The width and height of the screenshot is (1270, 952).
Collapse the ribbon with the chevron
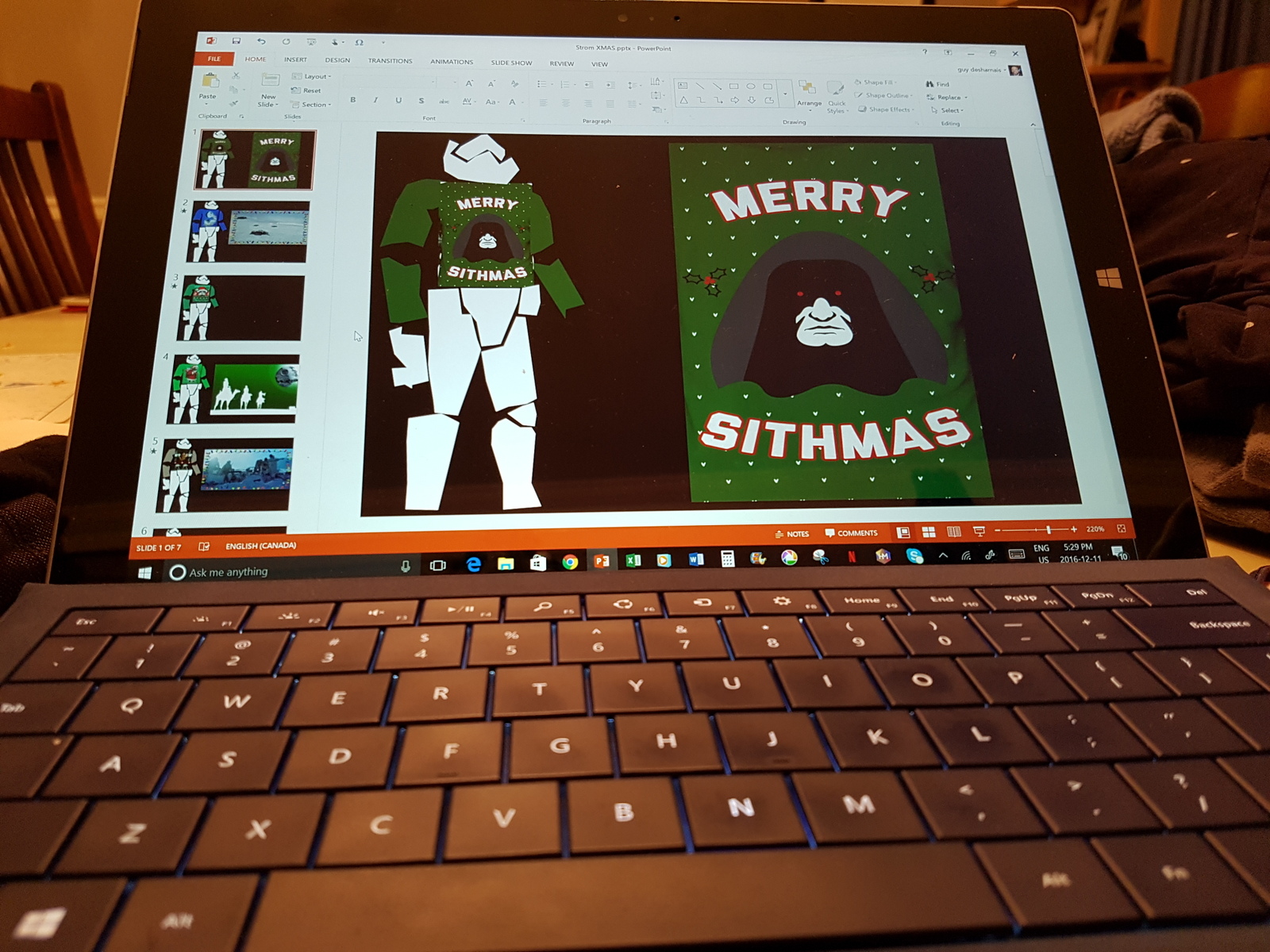1032,125
